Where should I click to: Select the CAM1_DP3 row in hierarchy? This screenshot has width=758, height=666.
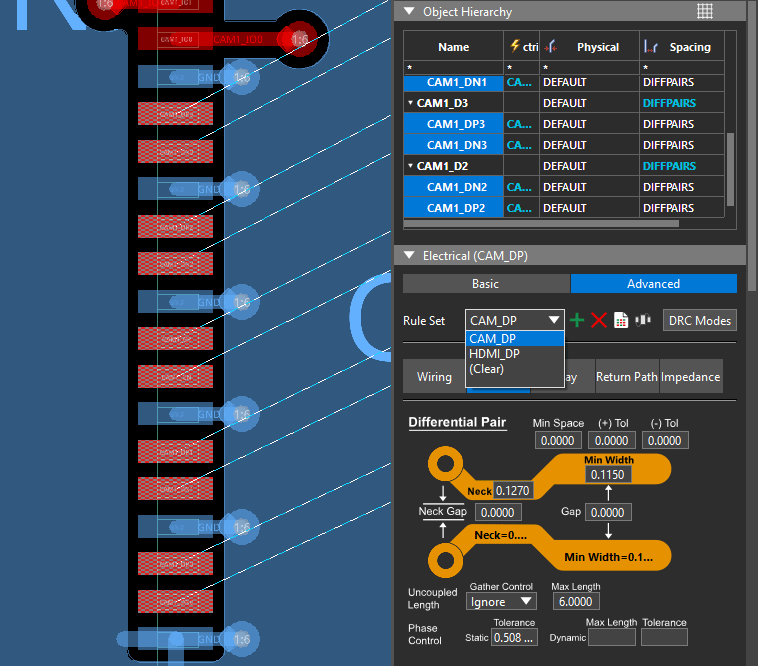[455, 124]
